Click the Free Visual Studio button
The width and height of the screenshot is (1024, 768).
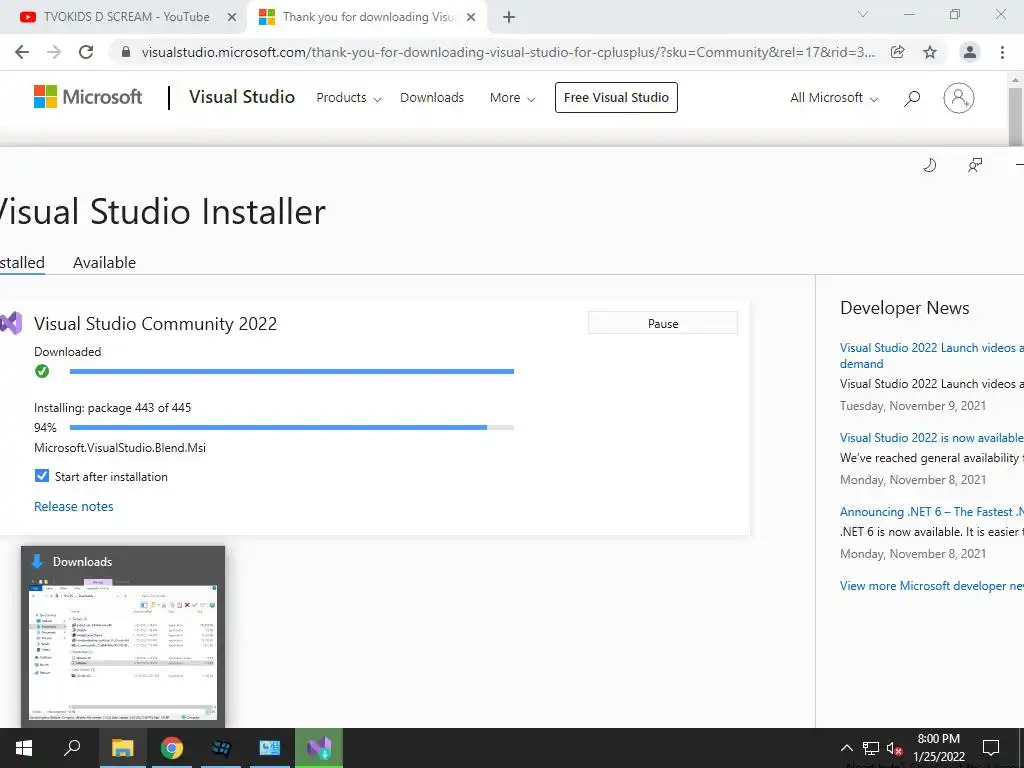point(616,97)
